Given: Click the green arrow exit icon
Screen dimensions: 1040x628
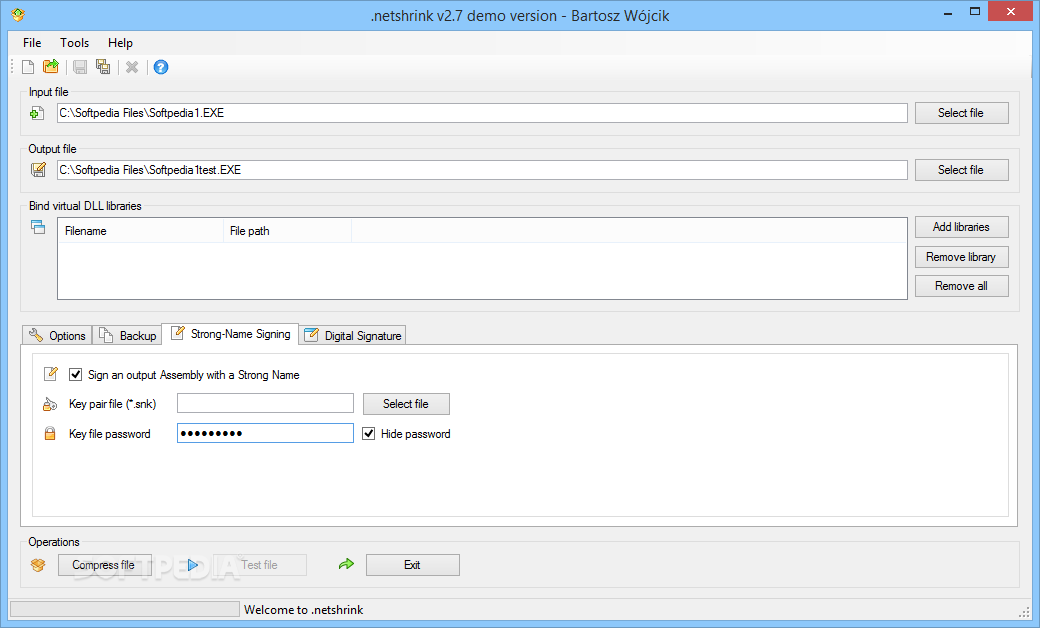Looking at the screenshot, I should [x=346, y=564].
